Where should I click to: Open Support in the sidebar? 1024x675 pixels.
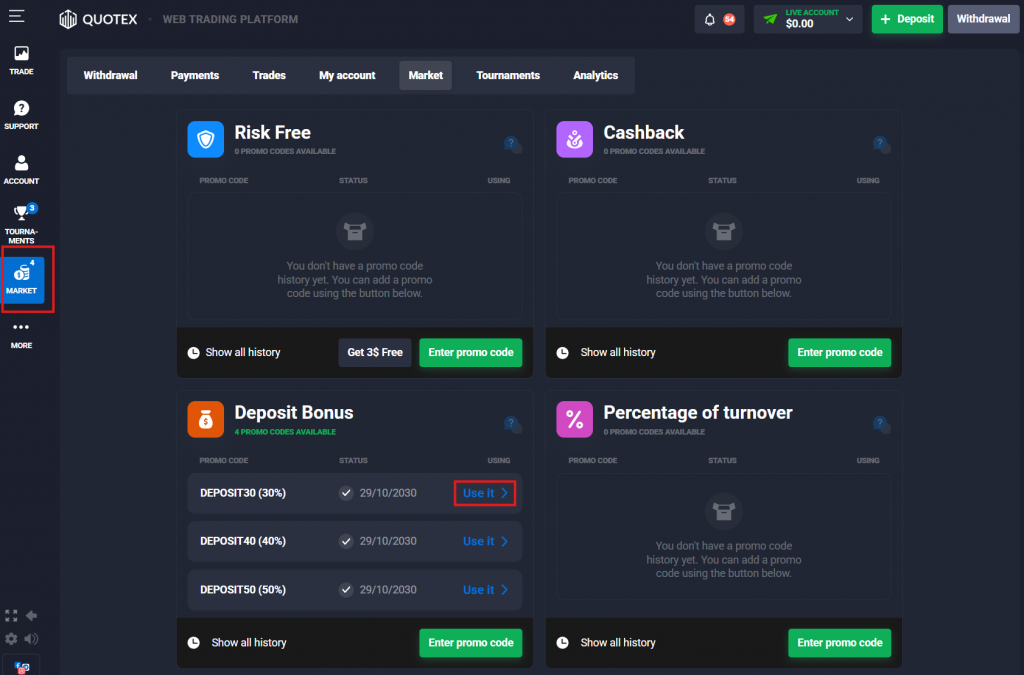pos(22,115)
